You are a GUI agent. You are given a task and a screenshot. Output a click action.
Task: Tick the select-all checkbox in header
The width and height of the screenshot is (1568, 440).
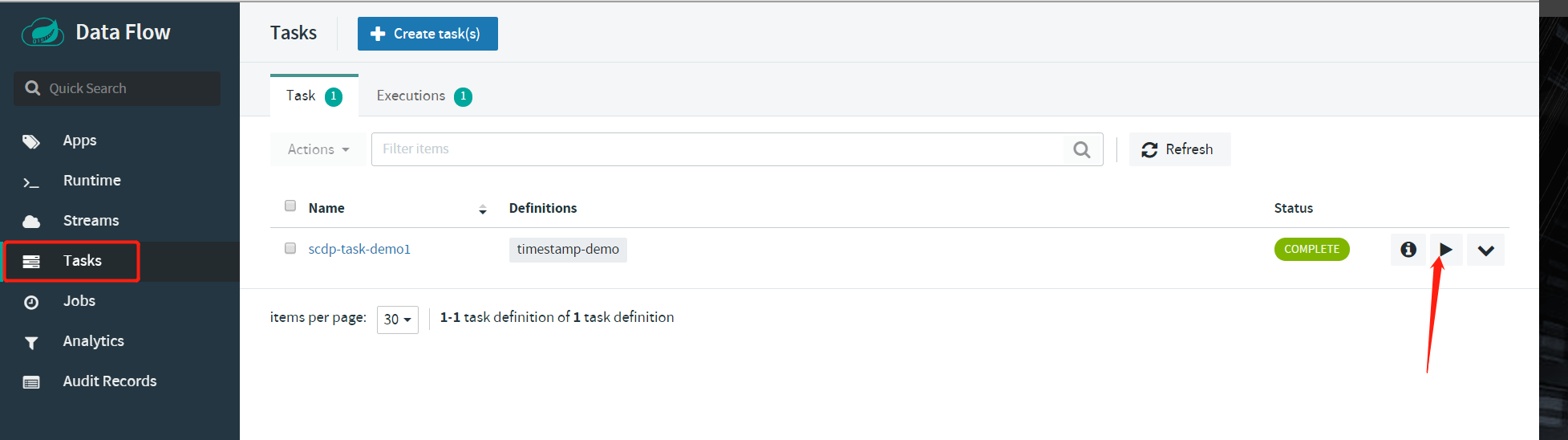pyautogui.click(x=290, y=206)
